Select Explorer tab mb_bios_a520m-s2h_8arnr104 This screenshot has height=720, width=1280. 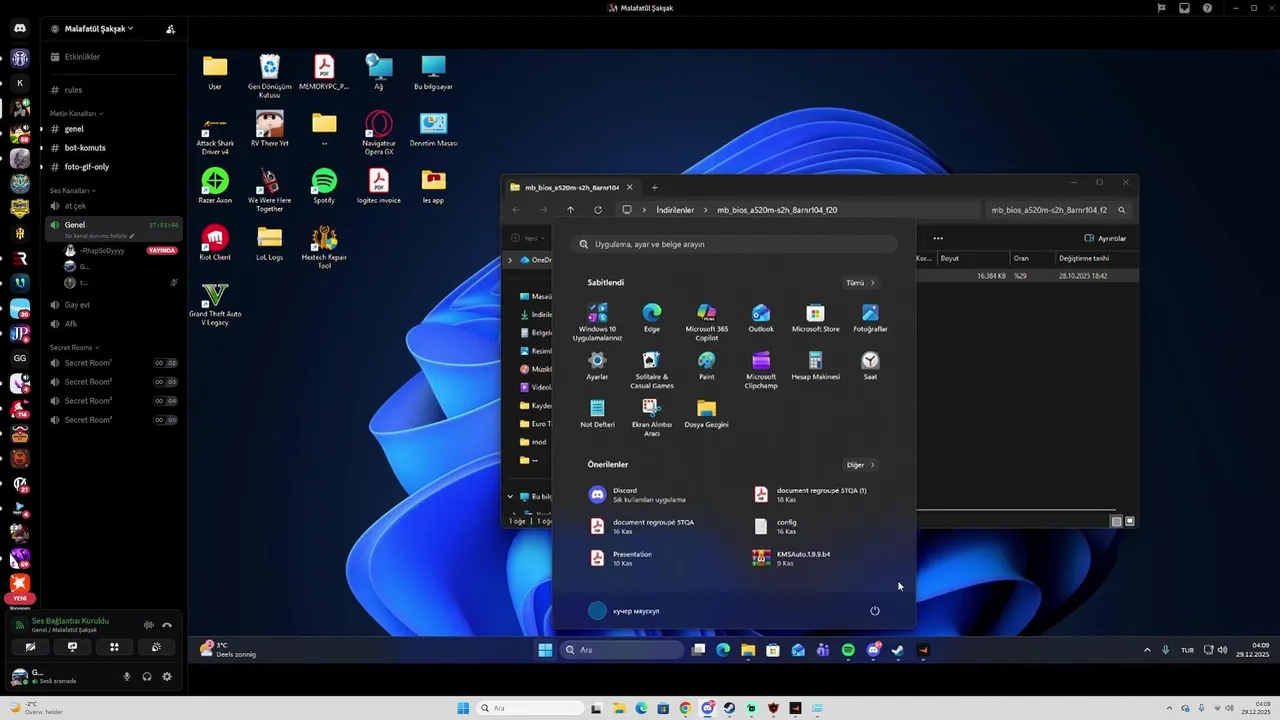[572, 187]
